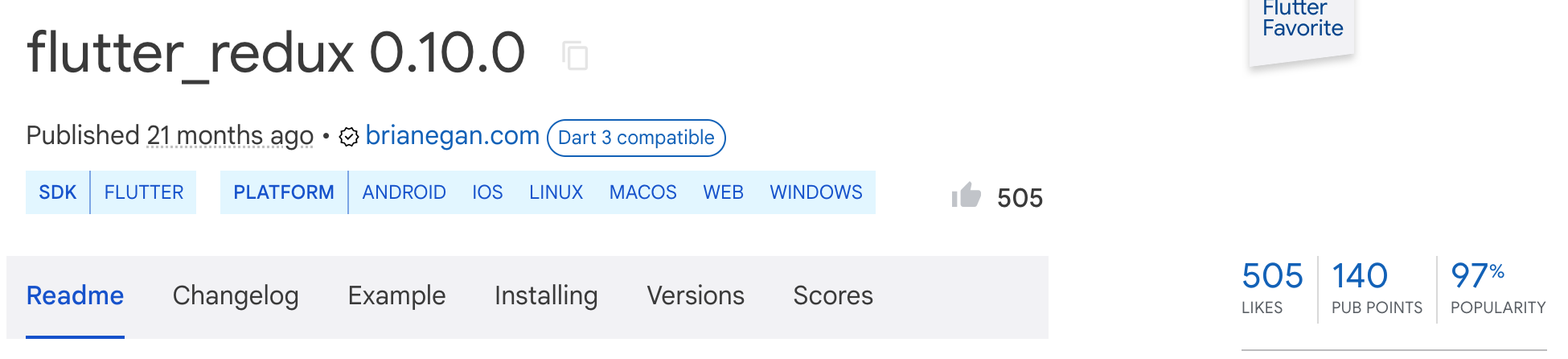Open brianegan.com publisher link
Image resolution: width=1568 pixels, height=359 pixels.
click(x=452, y=135)
